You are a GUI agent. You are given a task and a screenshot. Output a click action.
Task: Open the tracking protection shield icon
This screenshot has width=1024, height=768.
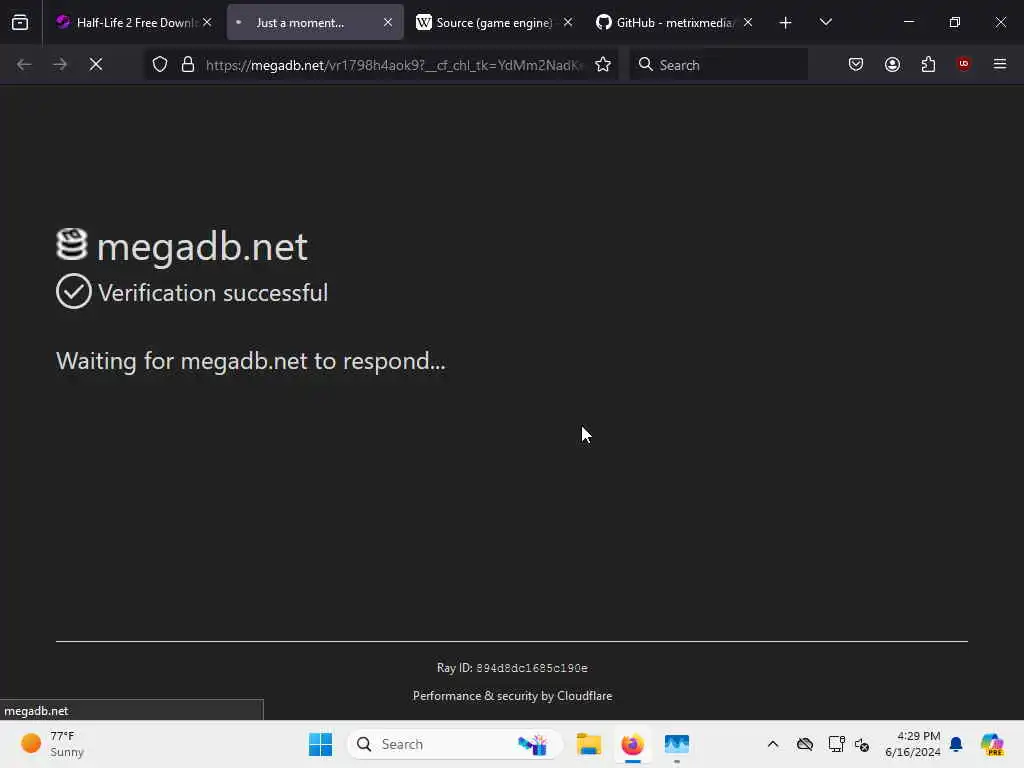coord(160,64)
